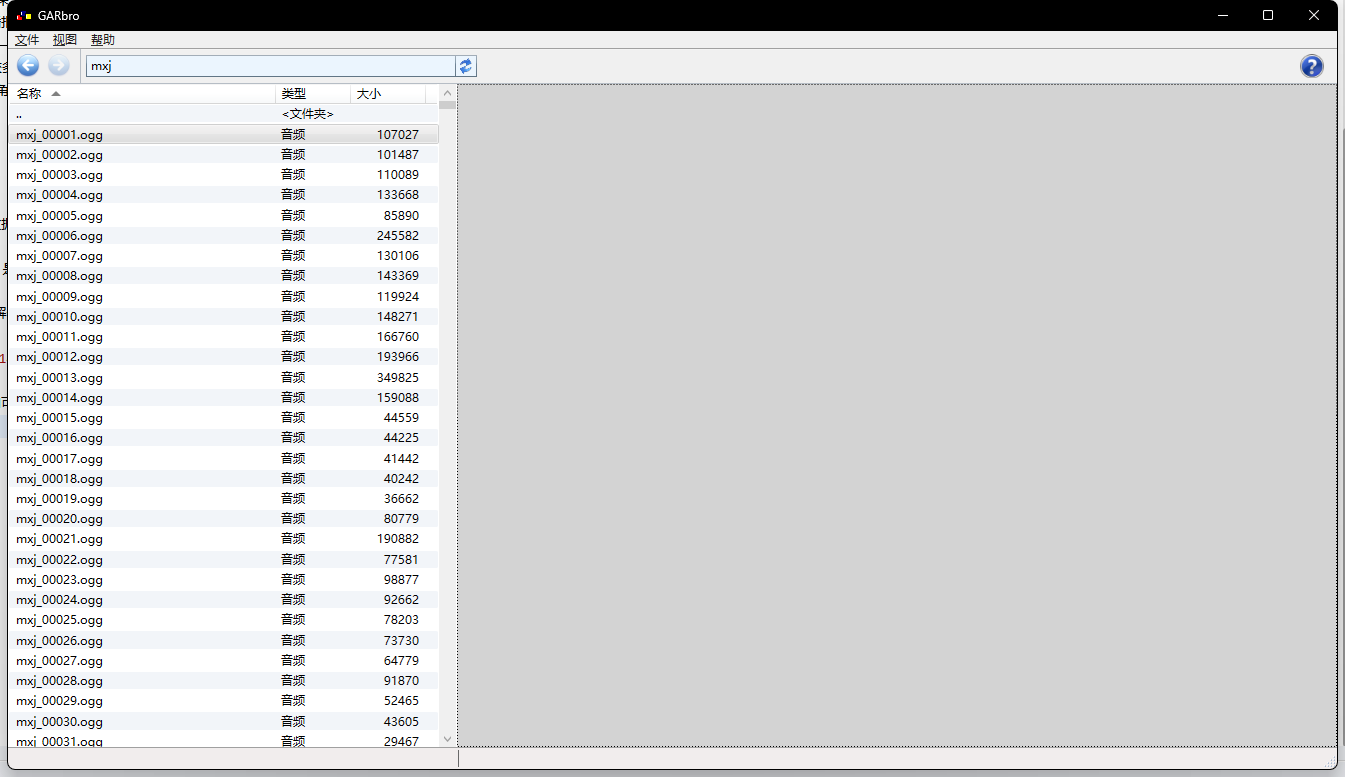This screenshot has width=1345, height=777.
Task: Choose mxj_00023.ogg audio file
Action: [x=223, y=580]
